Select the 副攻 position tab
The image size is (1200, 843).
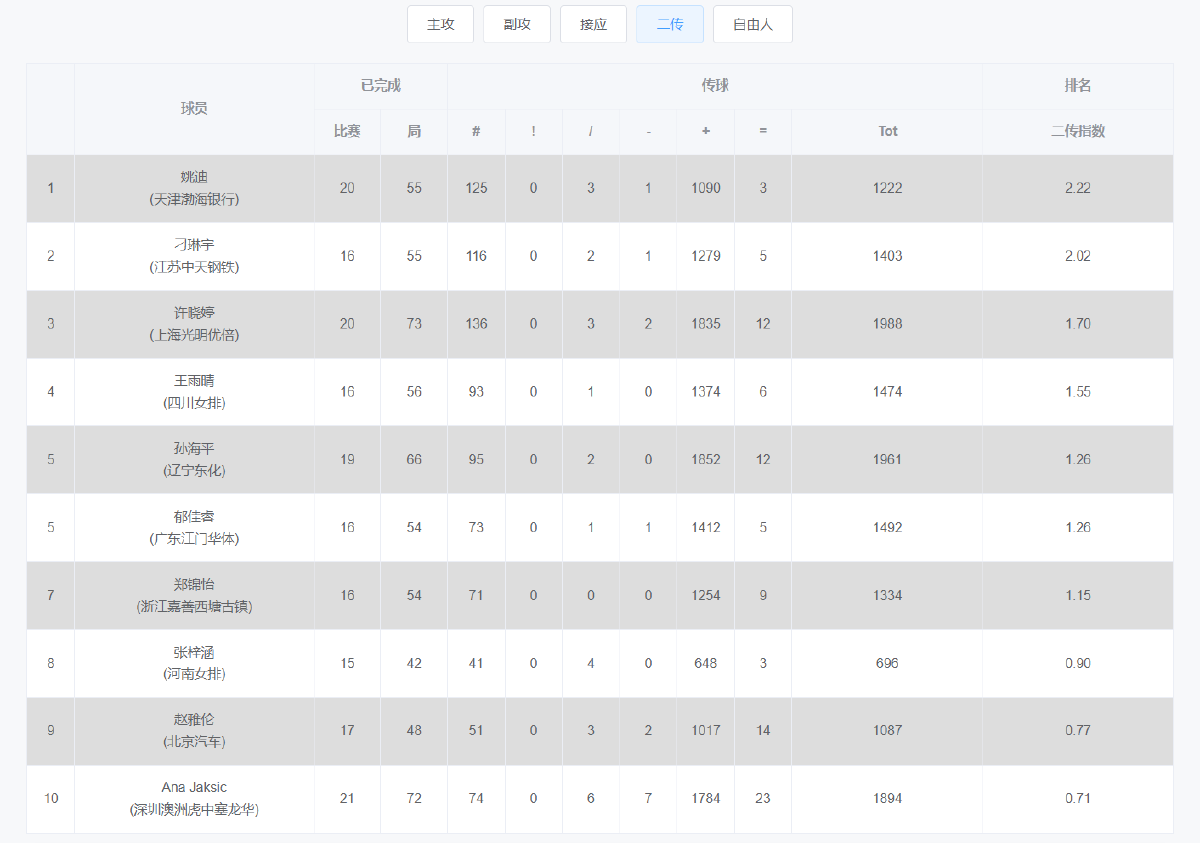[x=516, y=25]
